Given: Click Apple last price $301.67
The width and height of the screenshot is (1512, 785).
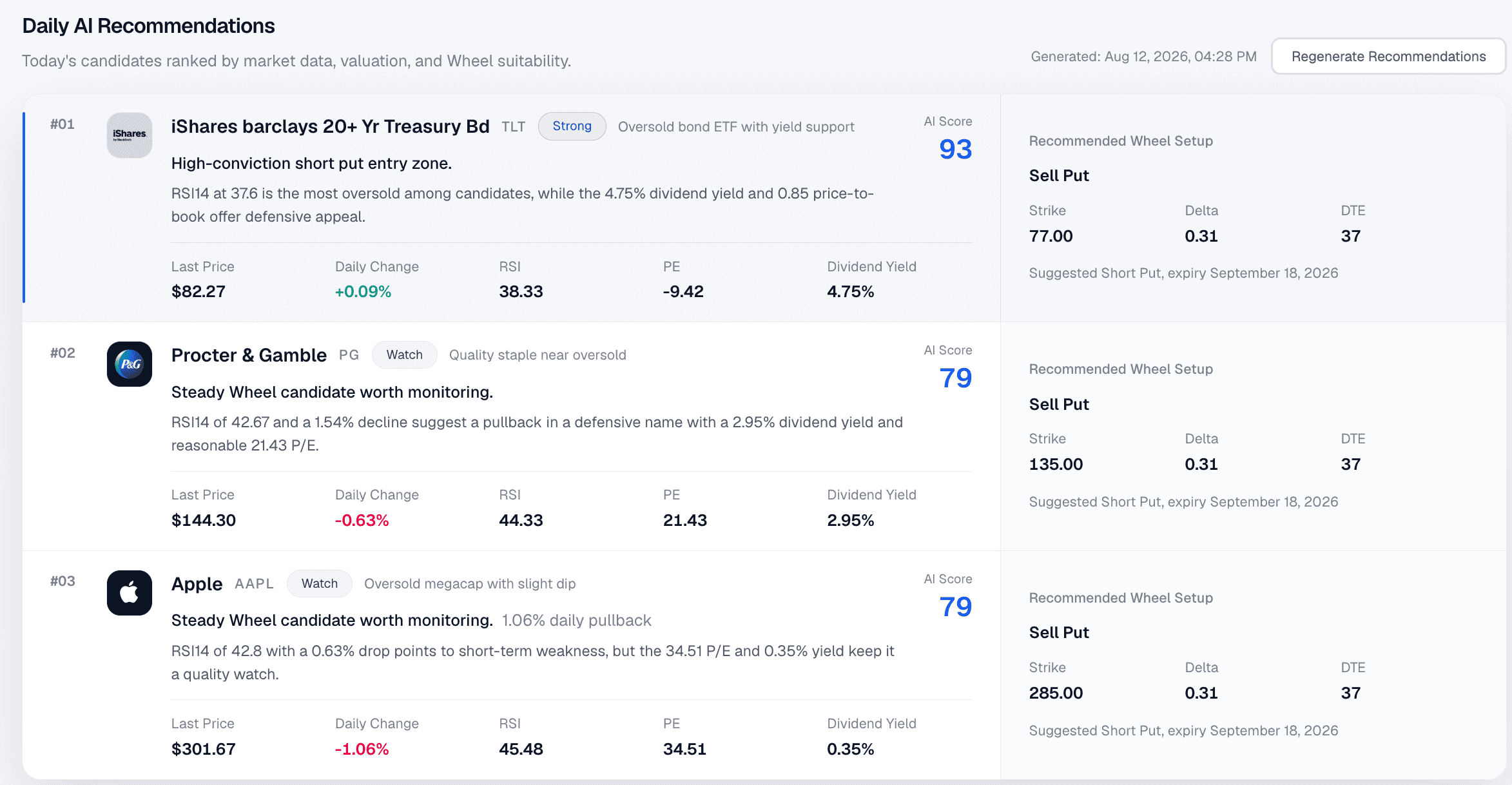Looking at the screenshot, I should pos(204,750).
